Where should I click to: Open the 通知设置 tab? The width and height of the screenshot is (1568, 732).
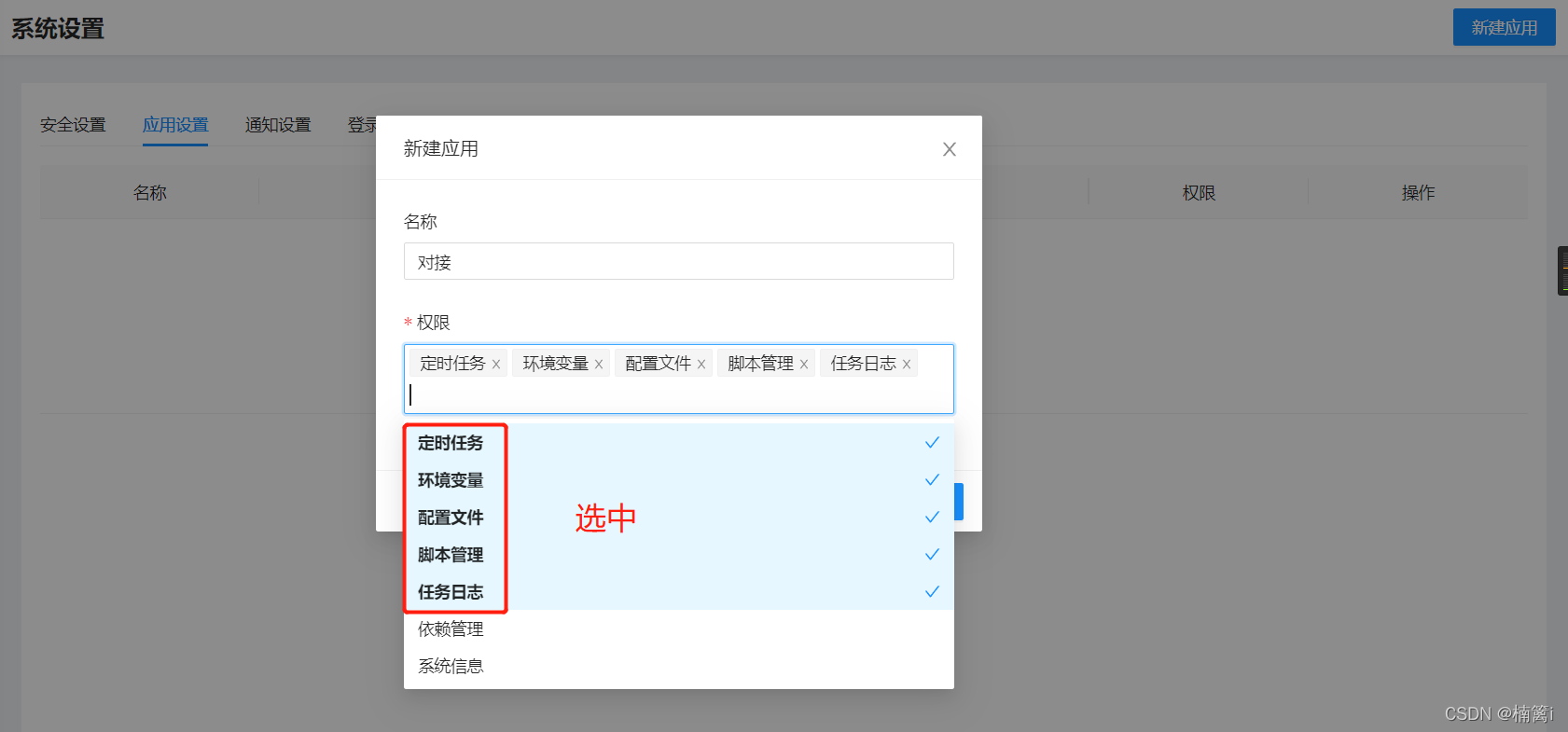278,125
